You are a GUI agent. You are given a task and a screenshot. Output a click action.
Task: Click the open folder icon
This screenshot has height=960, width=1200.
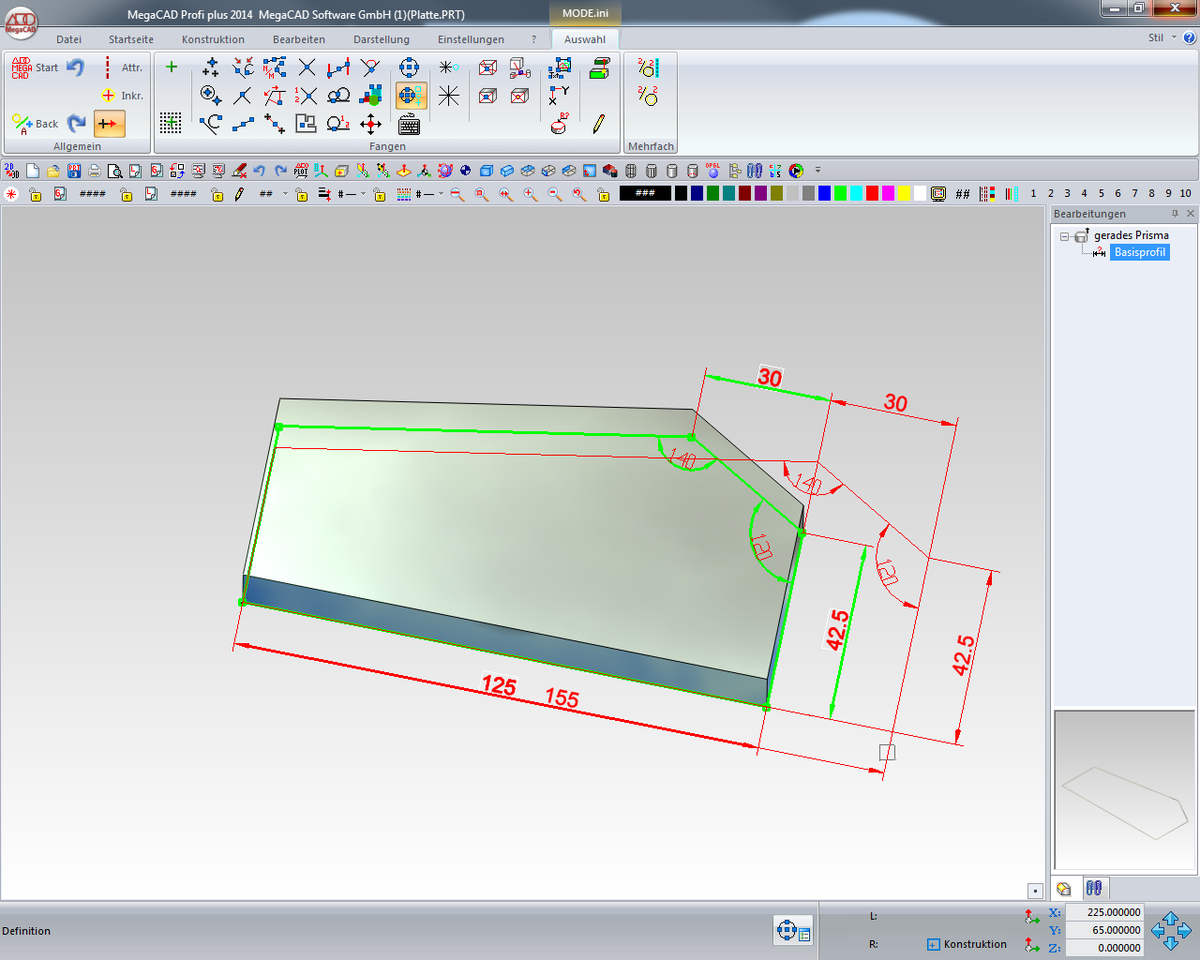(x=54, y=171)
